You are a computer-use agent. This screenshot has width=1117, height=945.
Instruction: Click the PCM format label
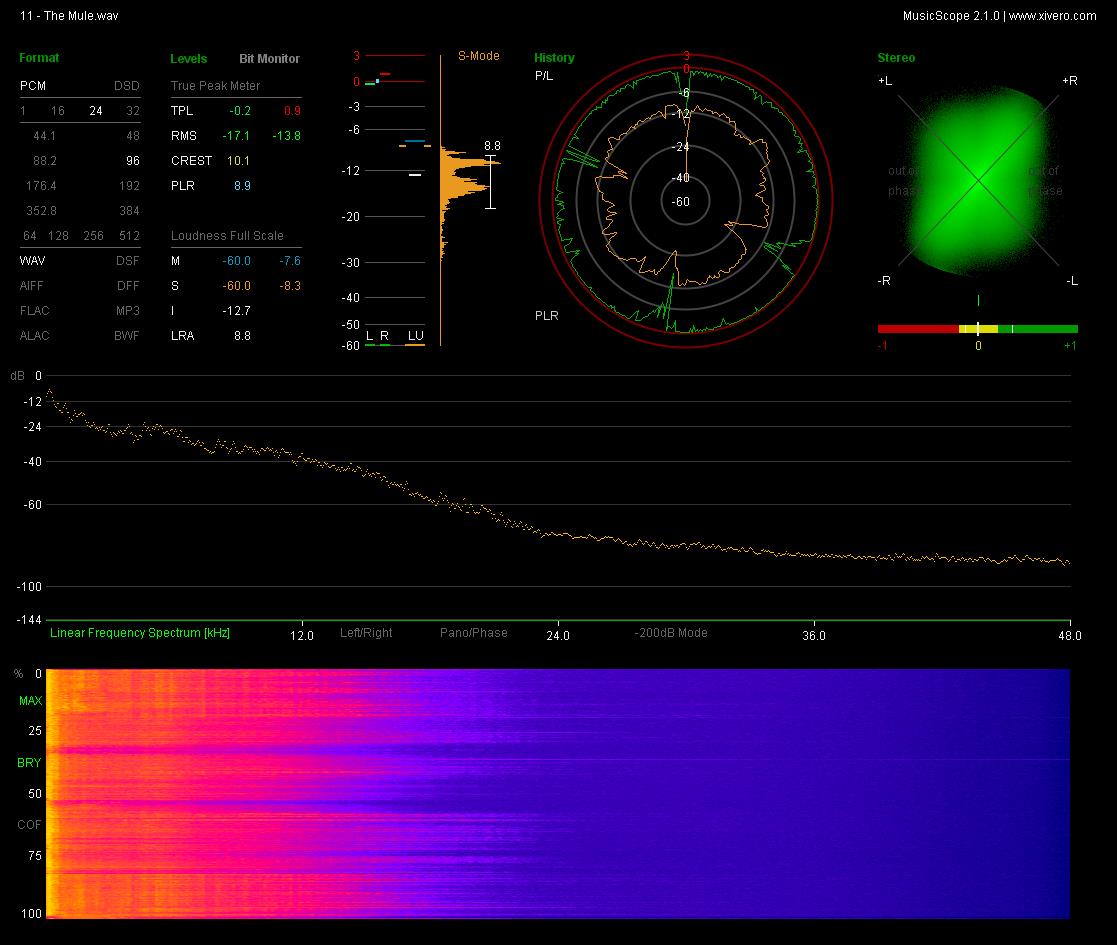[33, 85]
